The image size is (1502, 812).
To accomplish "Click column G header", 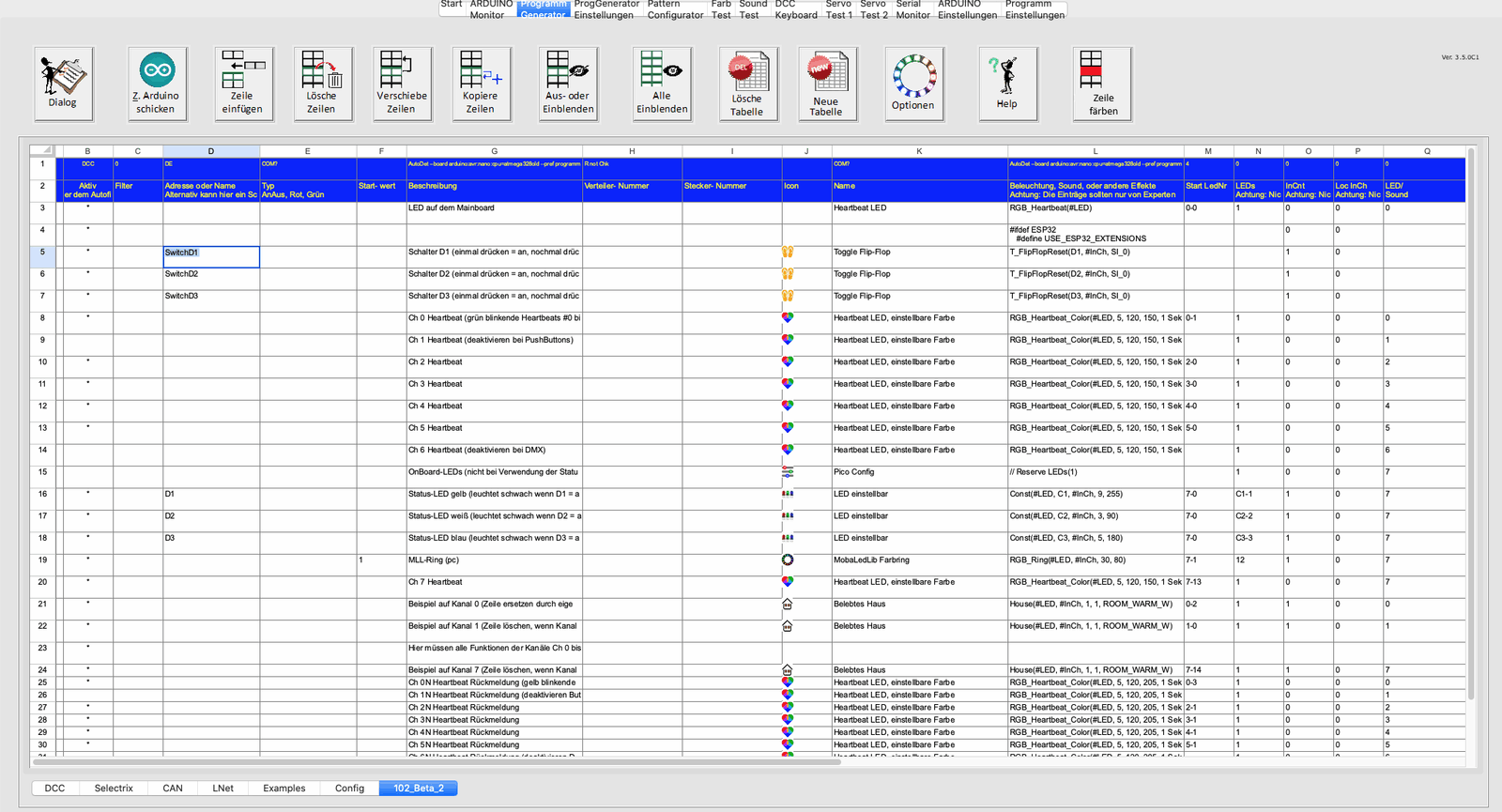I will point(495,151).
